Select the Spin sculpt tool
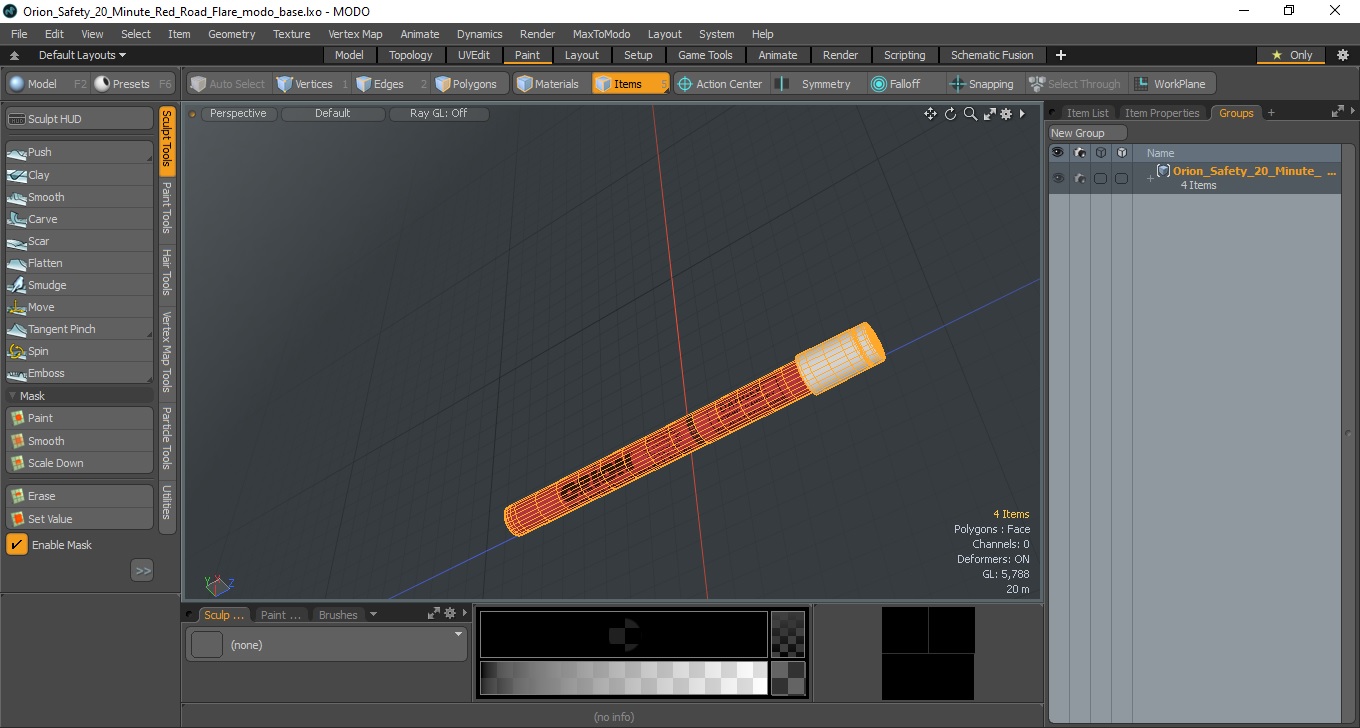 tap(79, 351)
